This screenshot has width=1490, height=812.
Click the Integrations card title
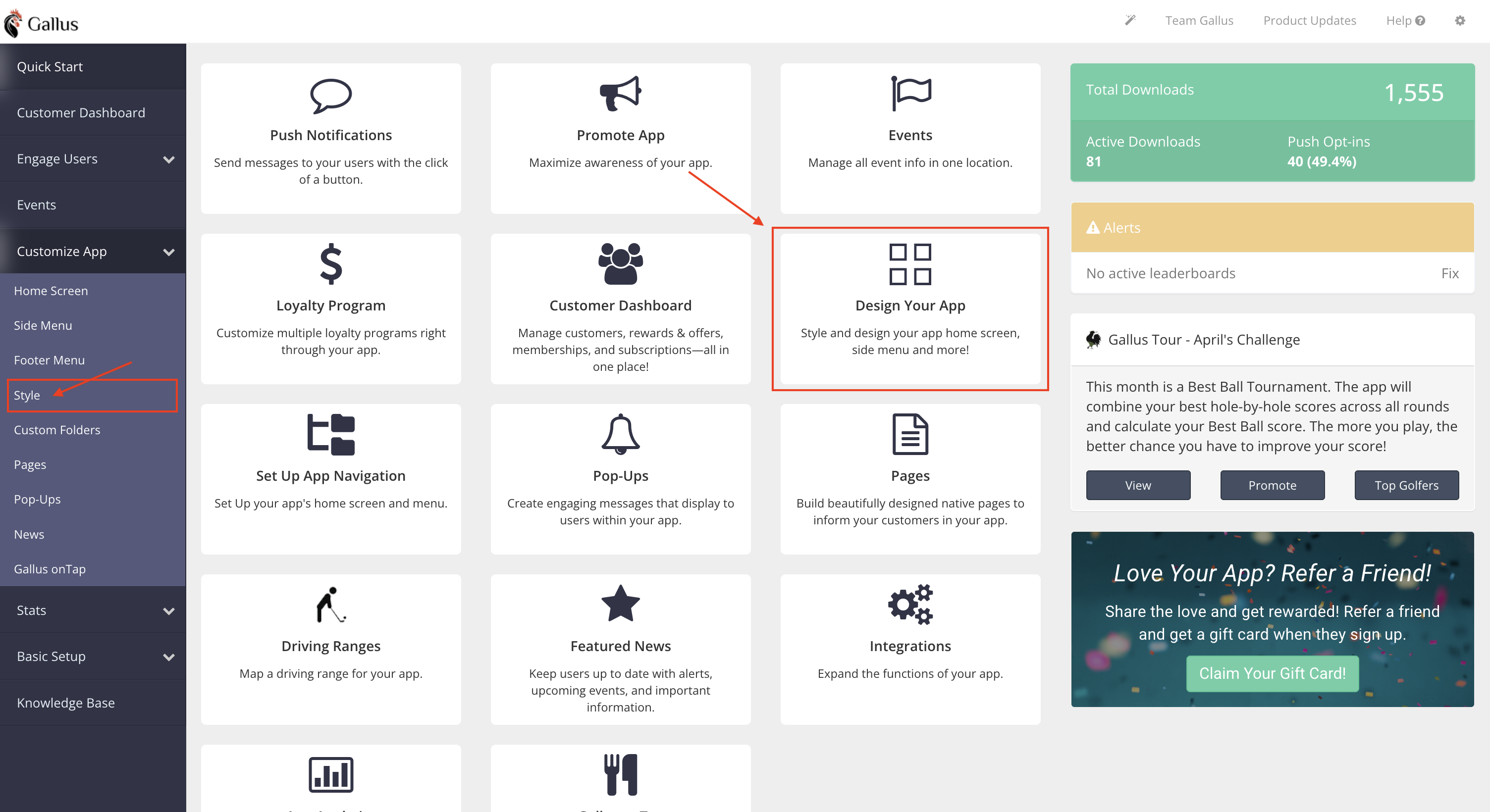910,646
